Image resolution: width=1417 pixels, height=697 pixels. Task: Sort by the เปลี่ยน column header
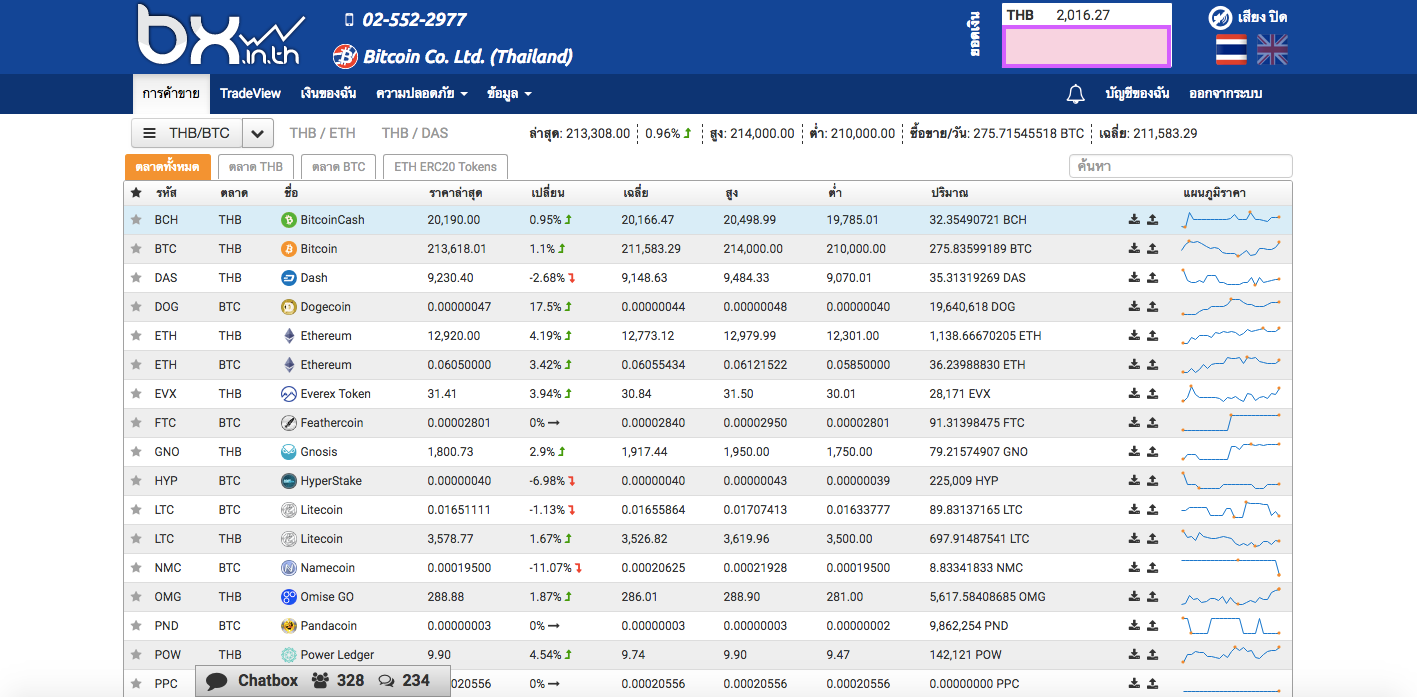pyautogui.click(x=548, y=193)
